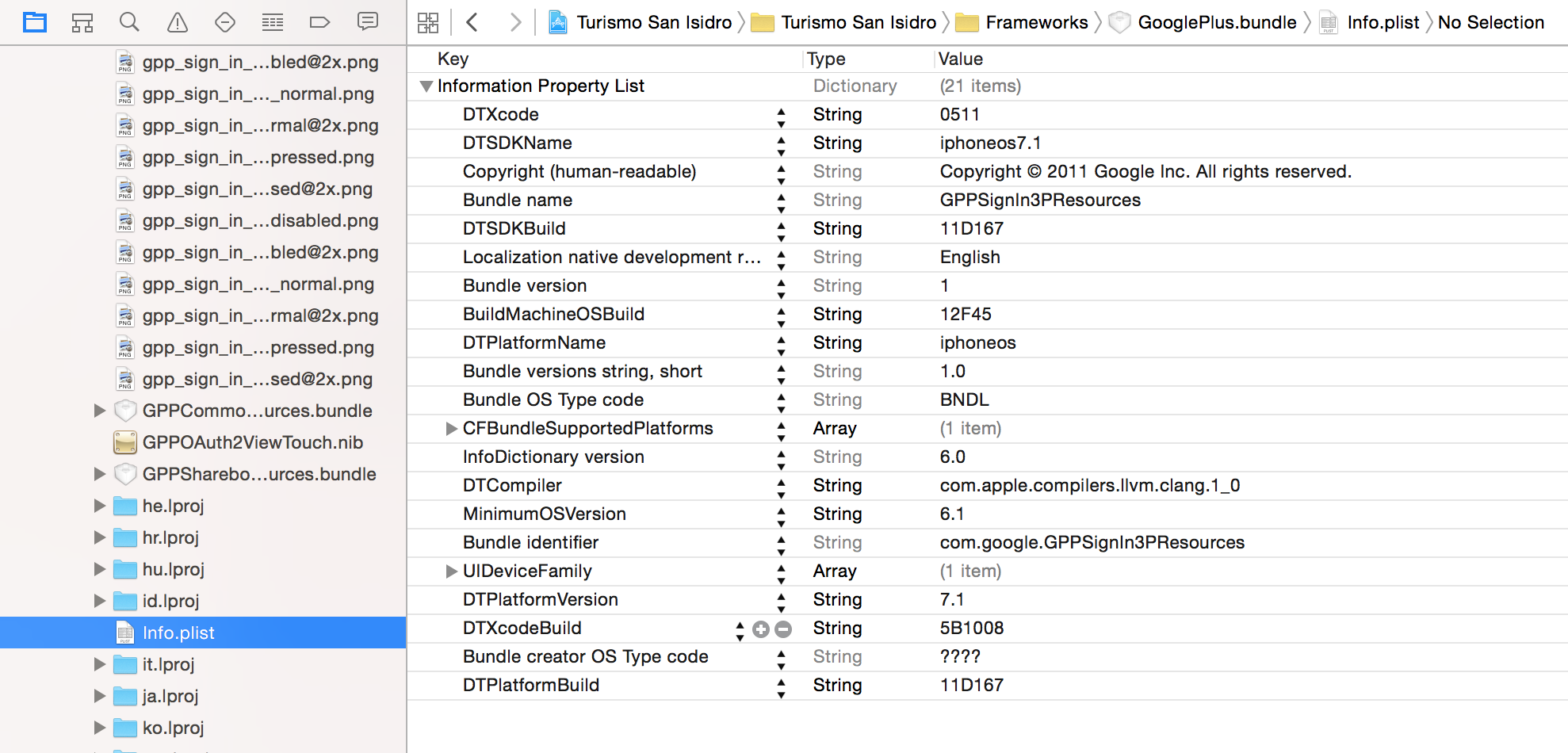Click the Value column header
Image resolution: width=1568 pixels, height=753 pixels.
point(961,59)
